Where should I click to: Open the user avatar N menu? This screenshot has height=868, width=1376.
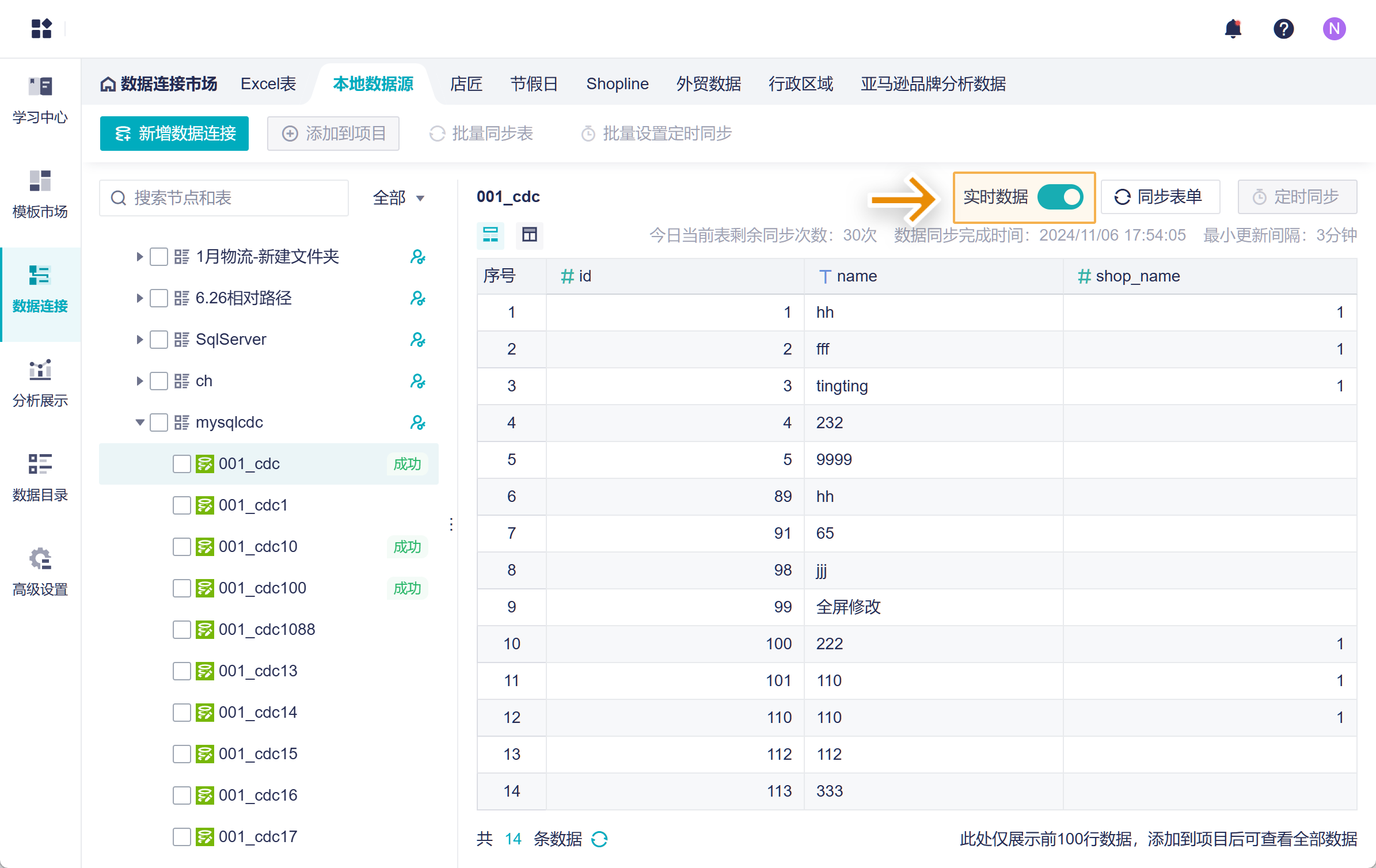pyautogui.click(x=1333, y=28)
